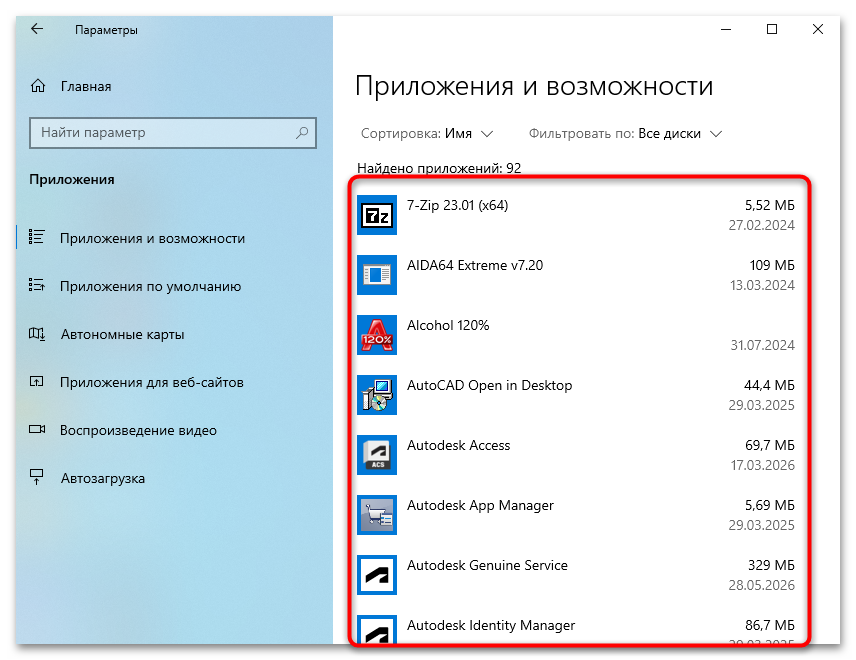
Task: Minimize the Параметры window
Action: click(x=726, y=29)
